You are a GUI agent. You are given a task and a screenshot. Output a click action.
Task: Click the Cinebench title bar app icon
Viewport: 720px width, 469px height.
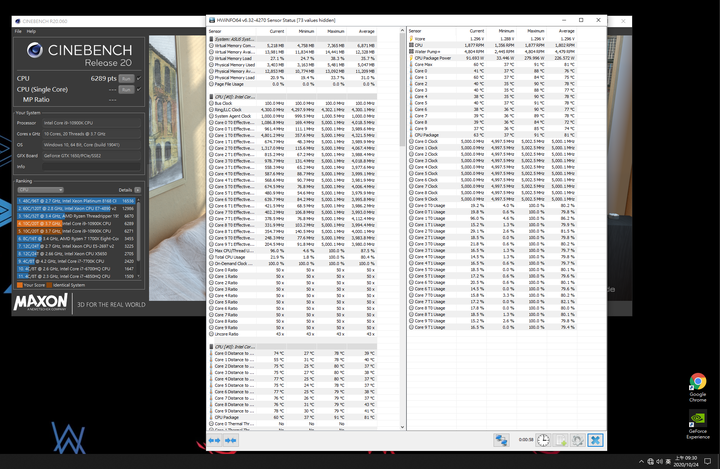tap(17, 21)
